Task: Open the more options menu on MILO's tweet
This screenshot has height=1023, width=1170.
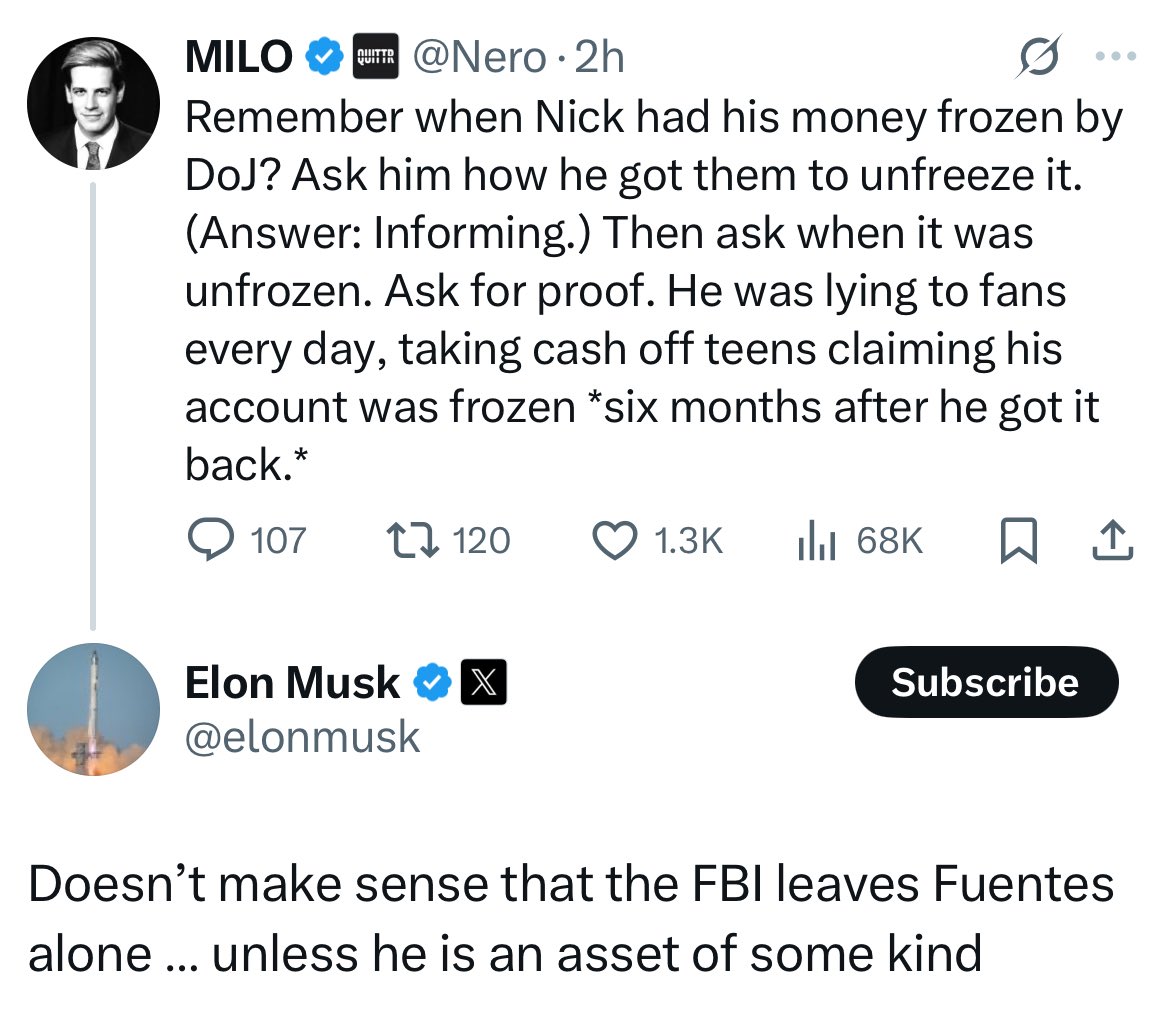Action: (1113, 56)
